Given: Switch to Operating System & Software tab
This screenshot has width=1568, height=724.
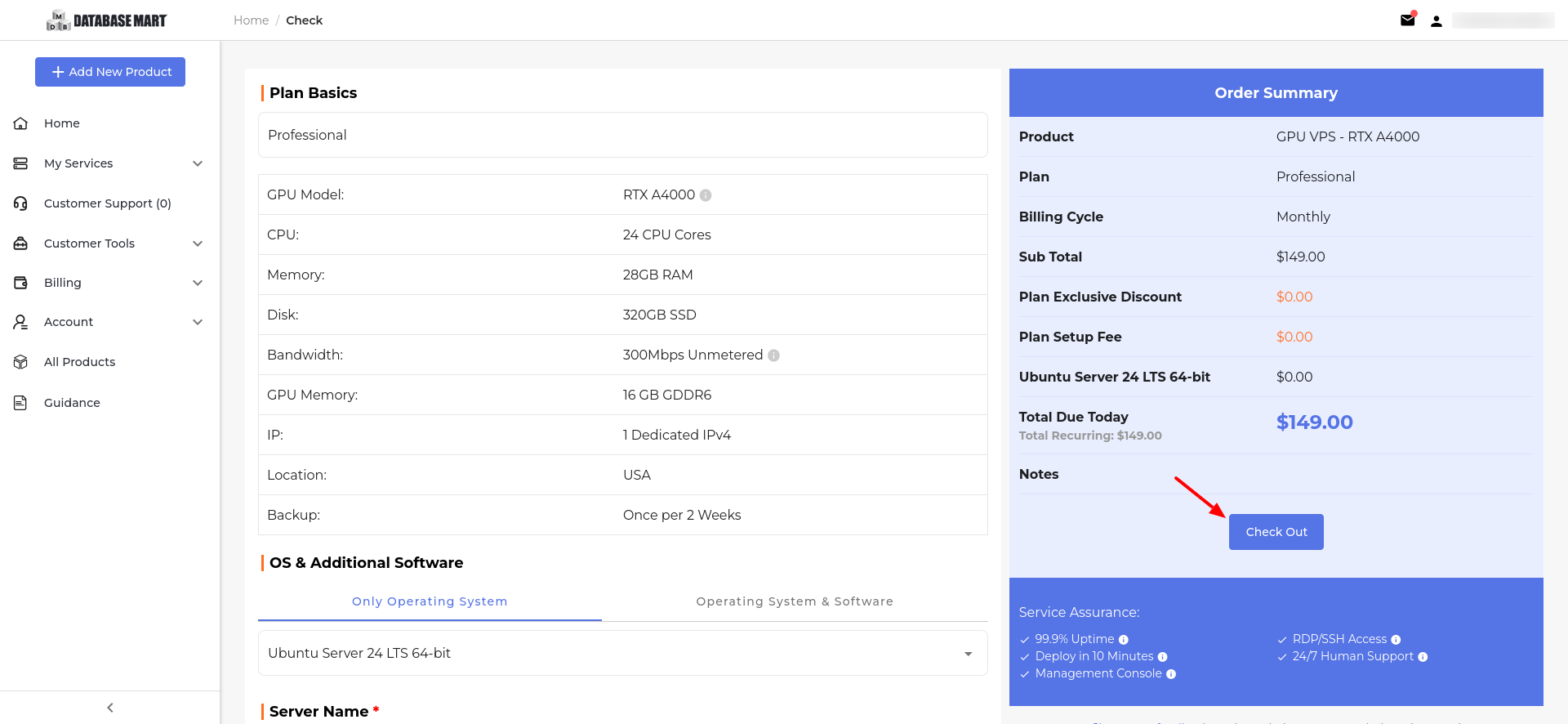Looking at the screenshot, I should [x=795, y=601].
